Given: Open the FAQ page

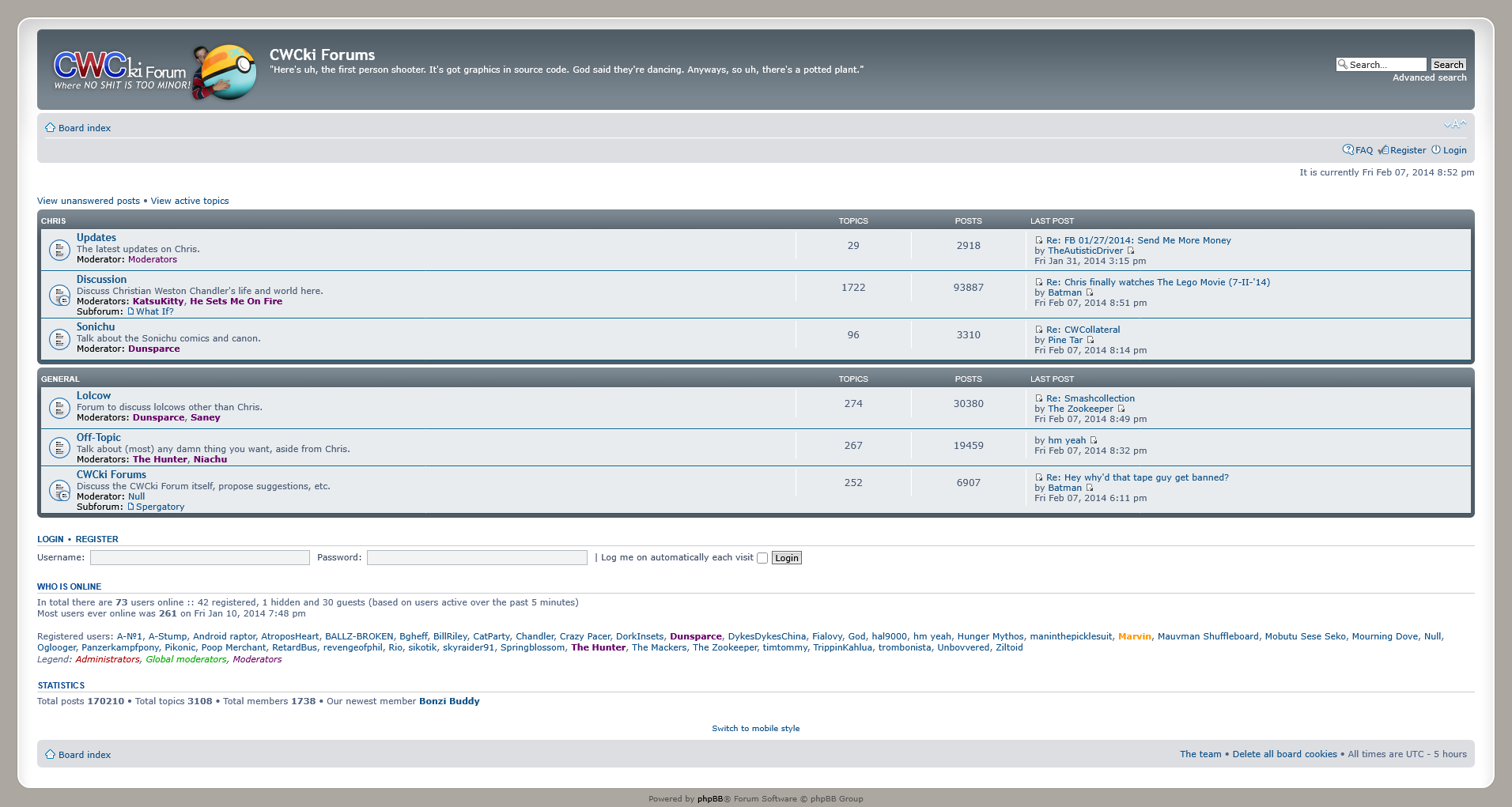Looking at the screenshot, I should coord(1364,150).
